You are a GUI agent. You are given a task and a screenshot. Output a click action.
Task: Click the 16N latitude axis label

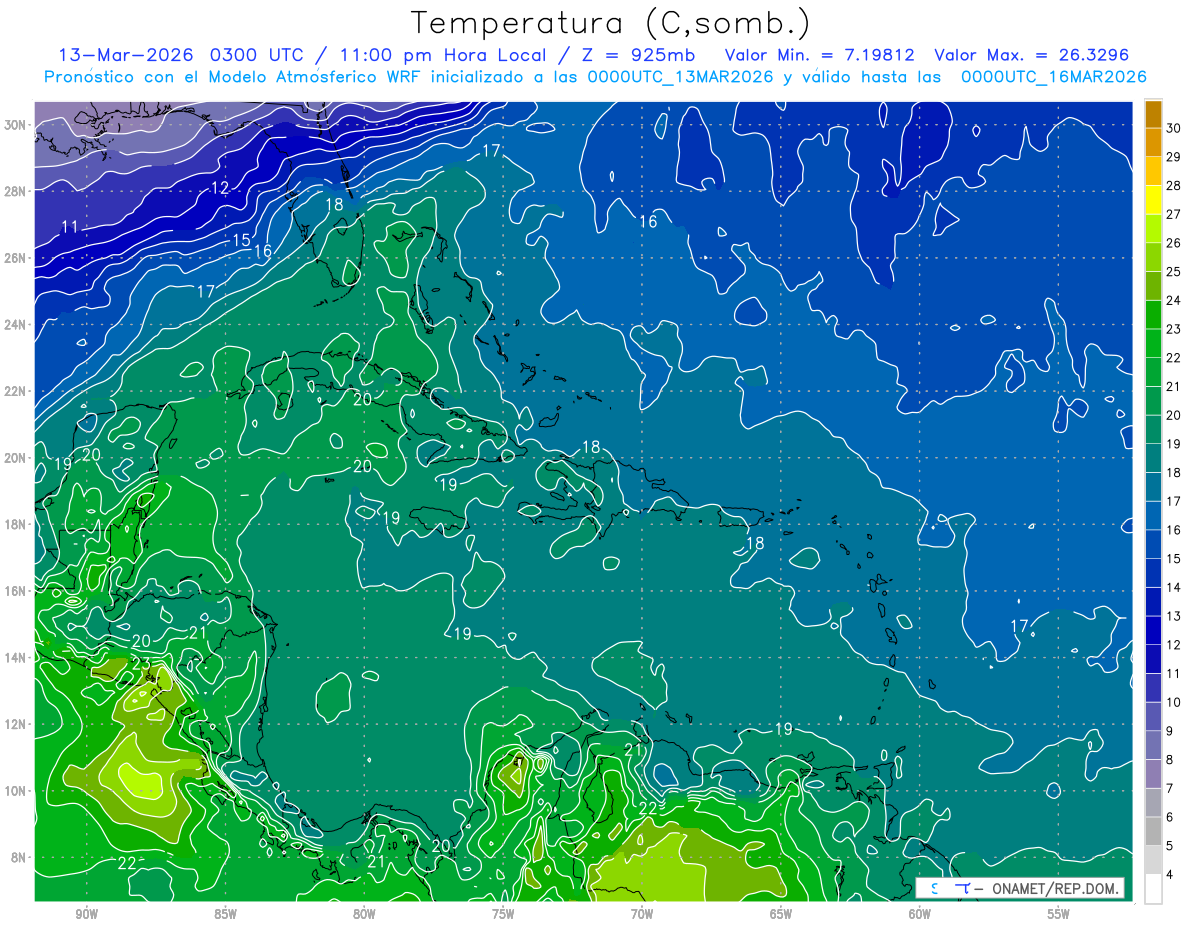point(15,591)
